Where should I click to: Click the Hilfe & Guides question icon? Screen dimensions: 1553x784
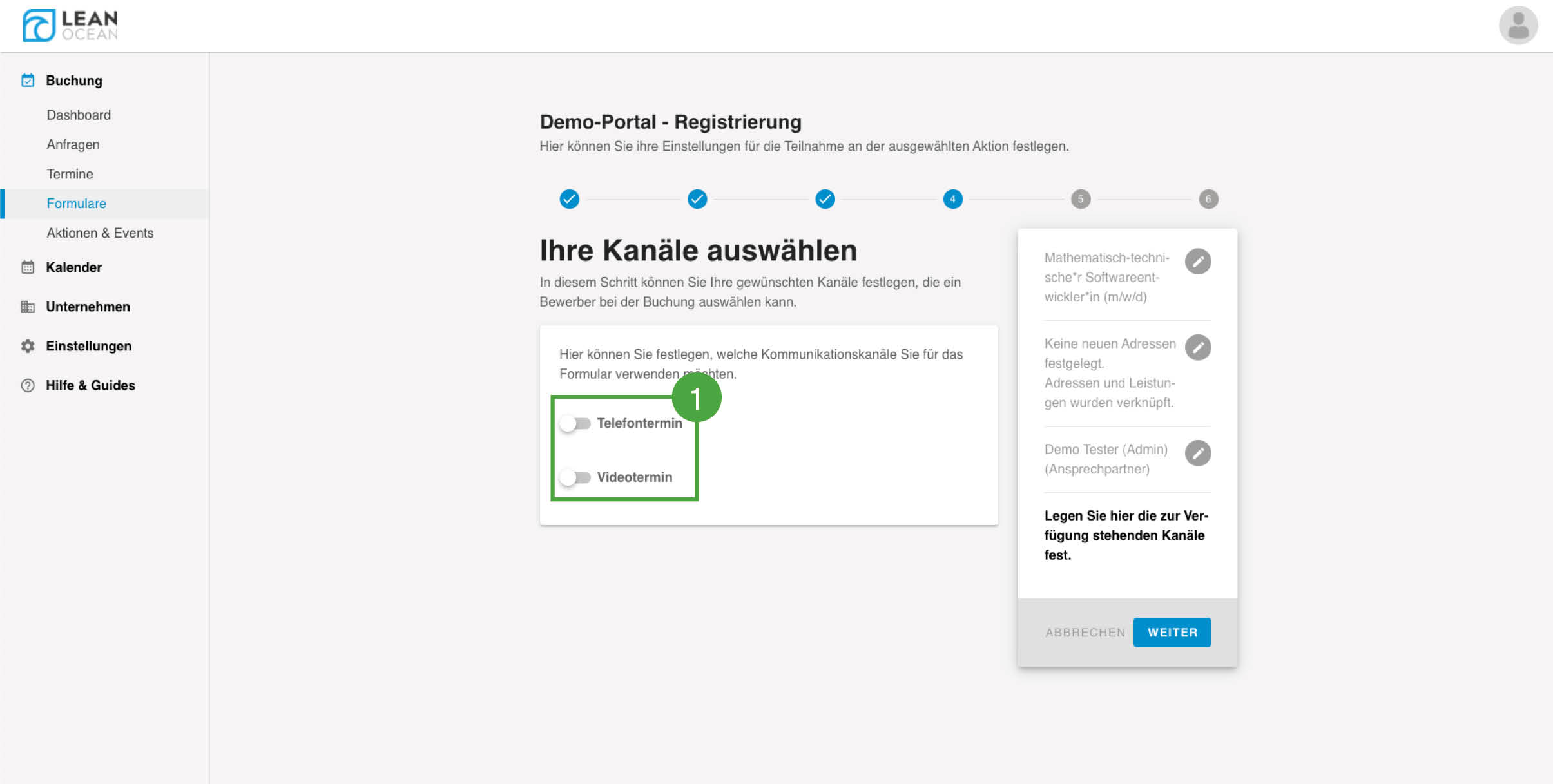point(28,385)
